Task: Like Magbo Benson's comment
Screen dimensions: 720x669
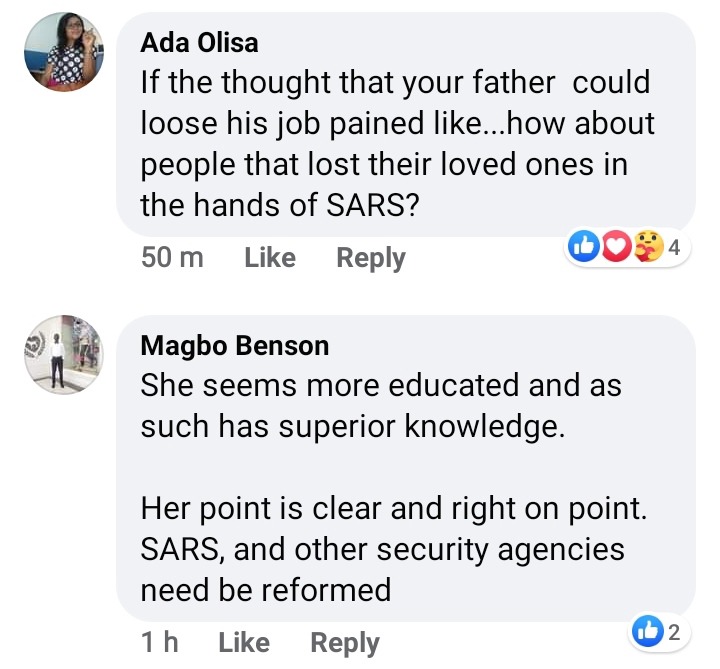Action: coord(244,643)
